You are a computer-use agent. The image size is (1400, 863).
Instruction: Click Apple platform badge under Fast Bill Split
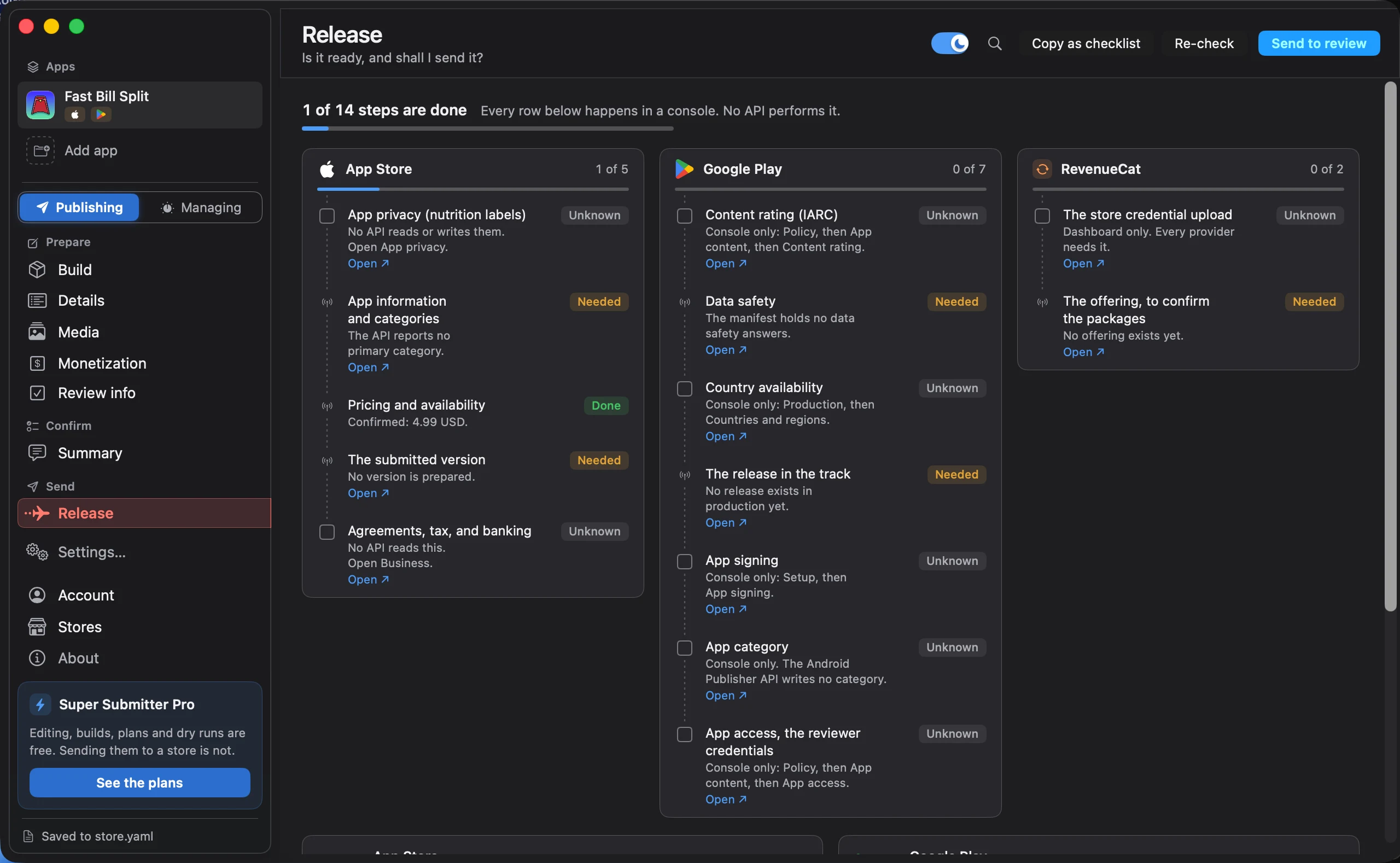coord(75,115)
